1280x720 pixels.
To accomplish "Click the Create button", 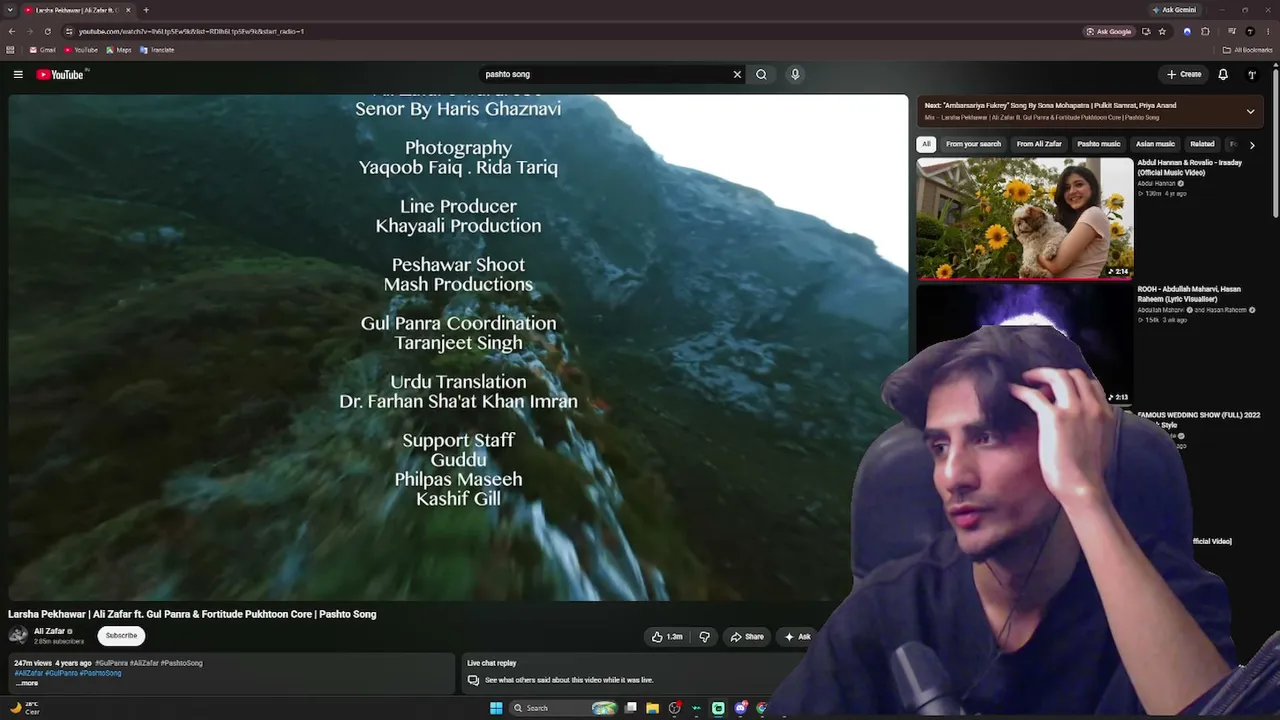I will pos(1184,74).
